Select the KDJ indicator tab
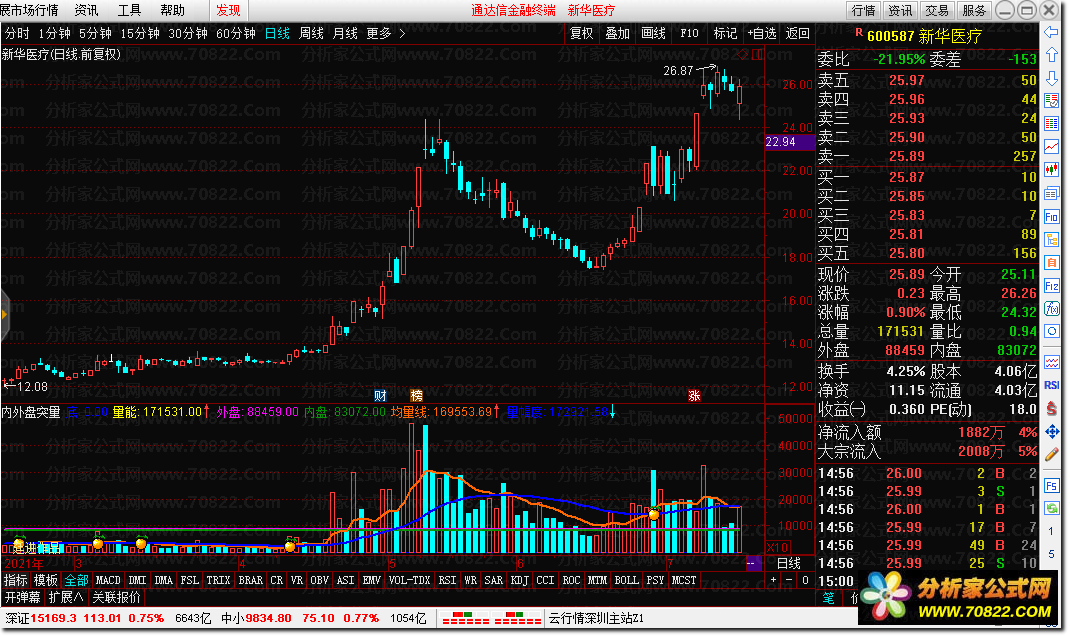 tap(519, 580)
